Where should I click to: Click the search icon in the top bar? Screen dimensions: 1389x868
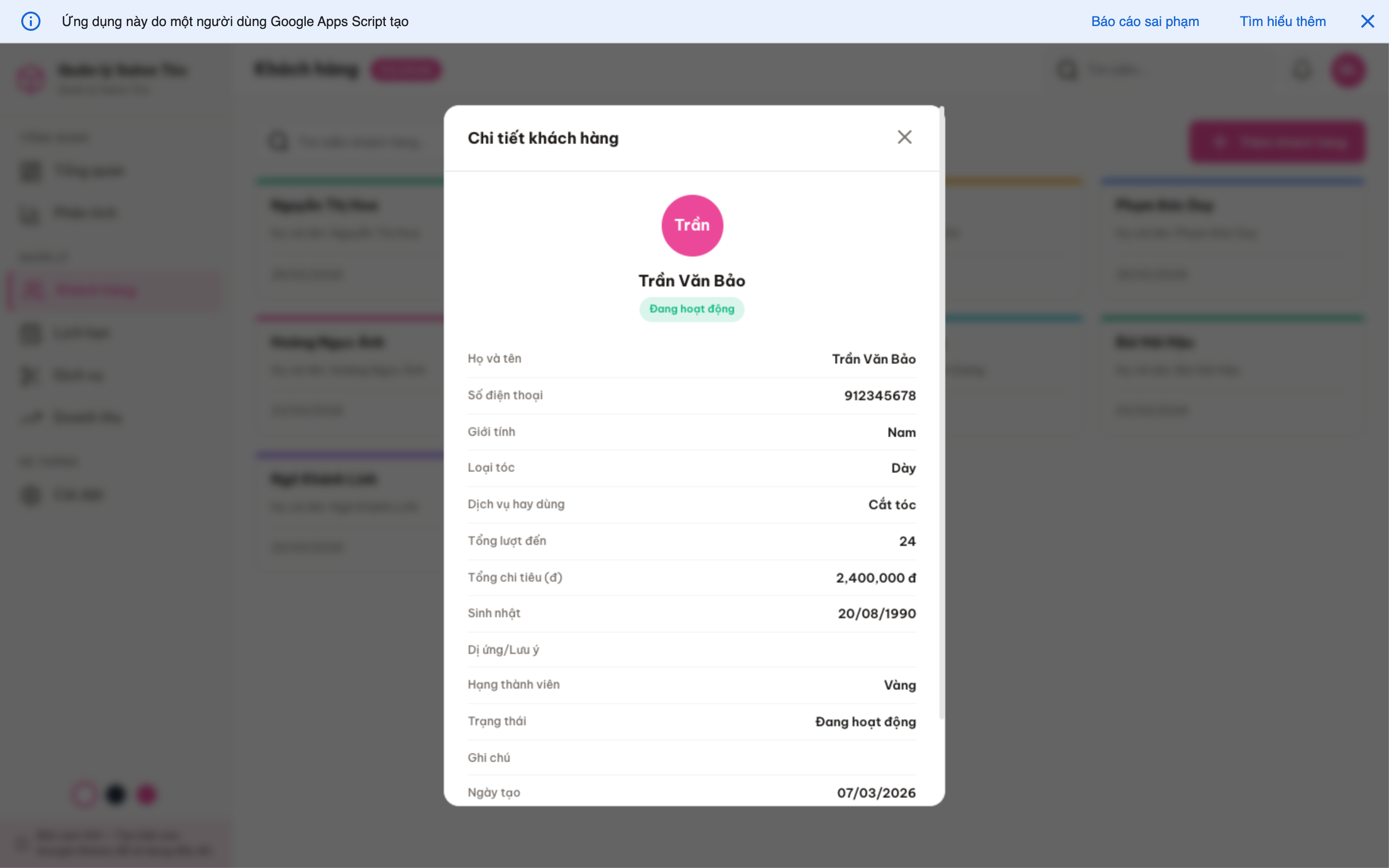(x=1067, y=69)
